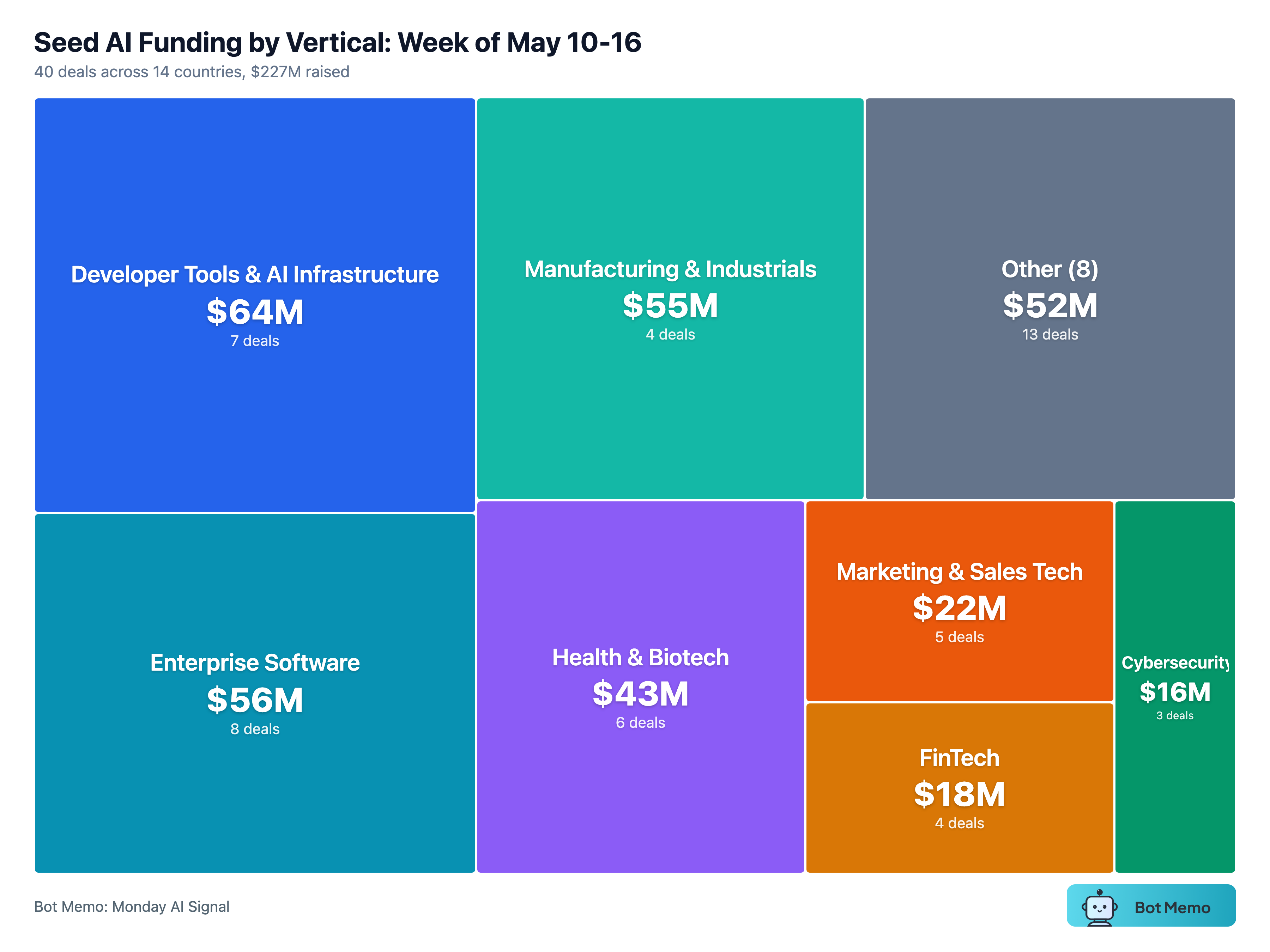
Task: Select the green Cybersecurity tile
Action: (x=1175, y=687)
